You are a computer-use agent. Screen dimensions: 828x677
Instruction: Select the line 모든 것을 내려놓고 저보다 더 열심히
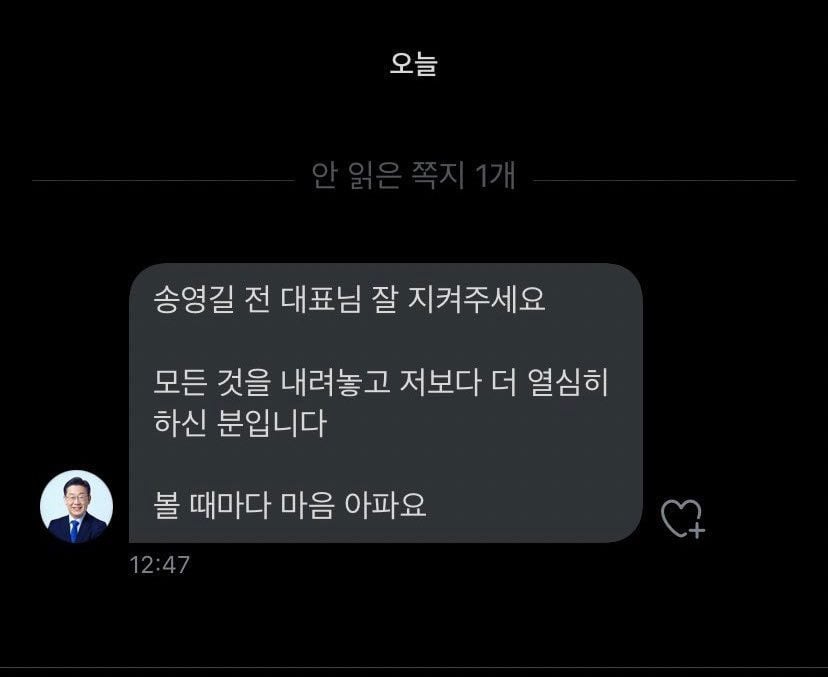[381, 382]
